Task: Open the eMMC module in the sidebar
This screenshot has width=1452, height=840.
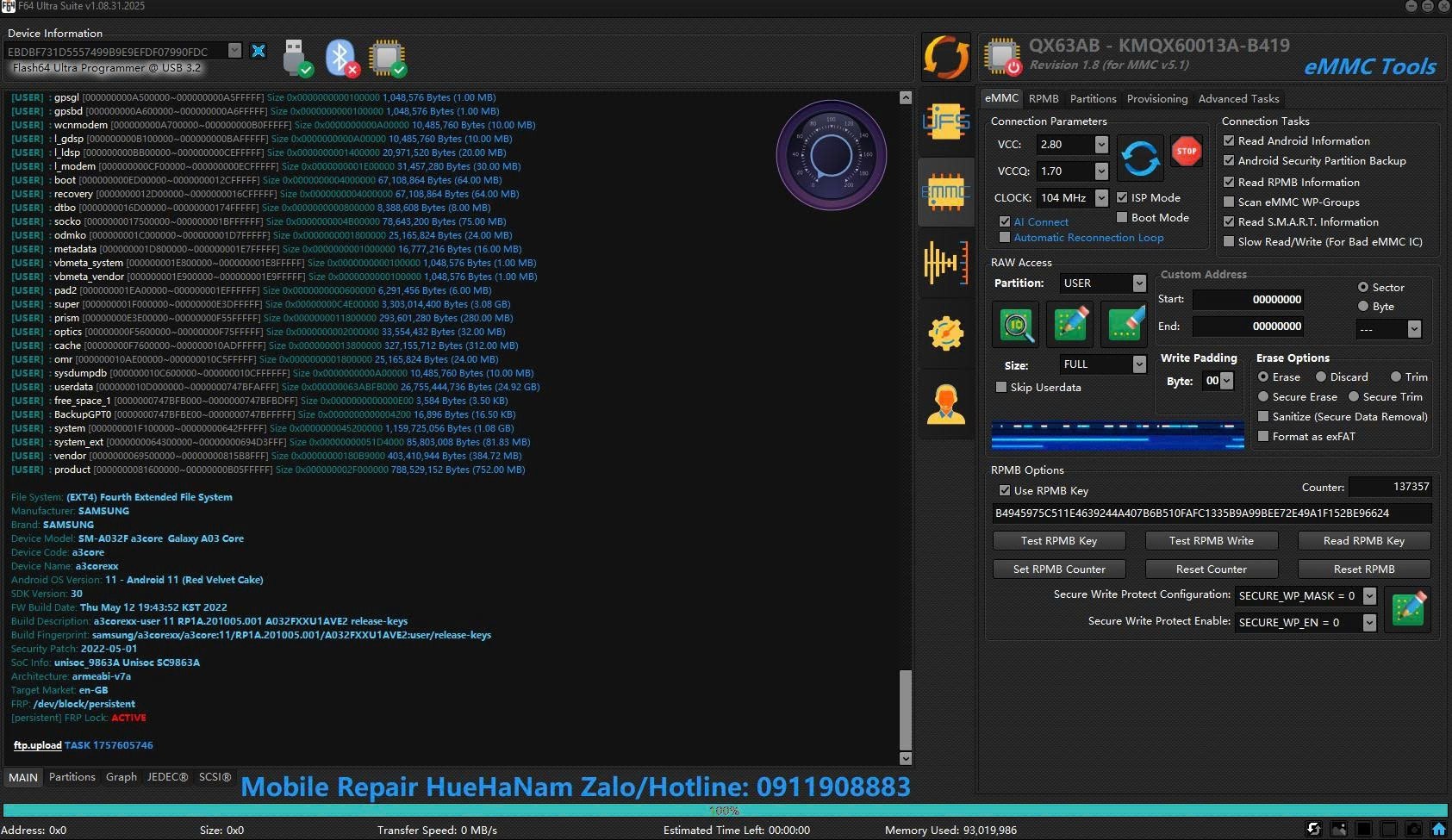Action: (946, 192)
